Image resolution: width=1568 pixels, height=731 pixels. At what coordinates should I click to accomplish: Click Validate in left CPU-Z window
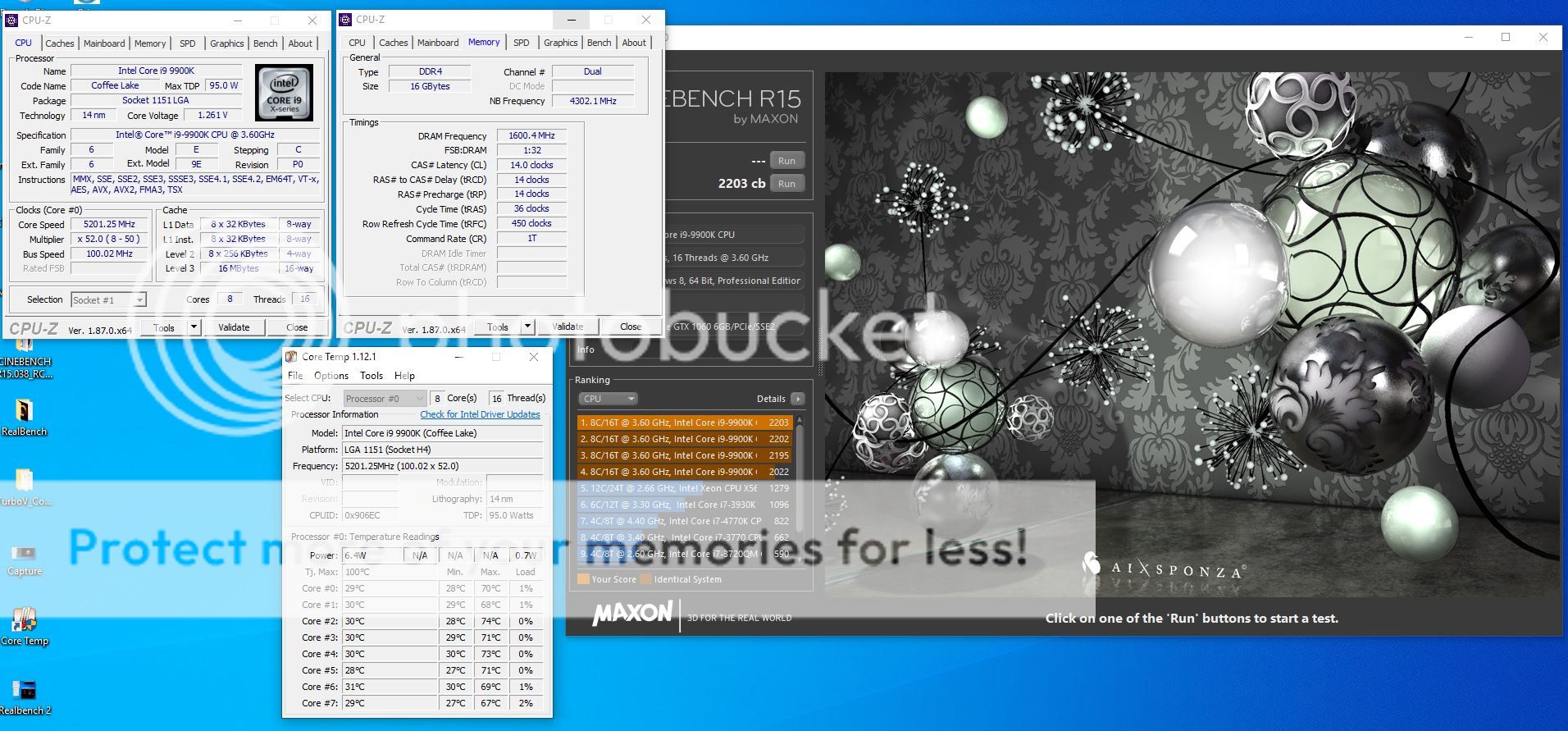[234, 327]
